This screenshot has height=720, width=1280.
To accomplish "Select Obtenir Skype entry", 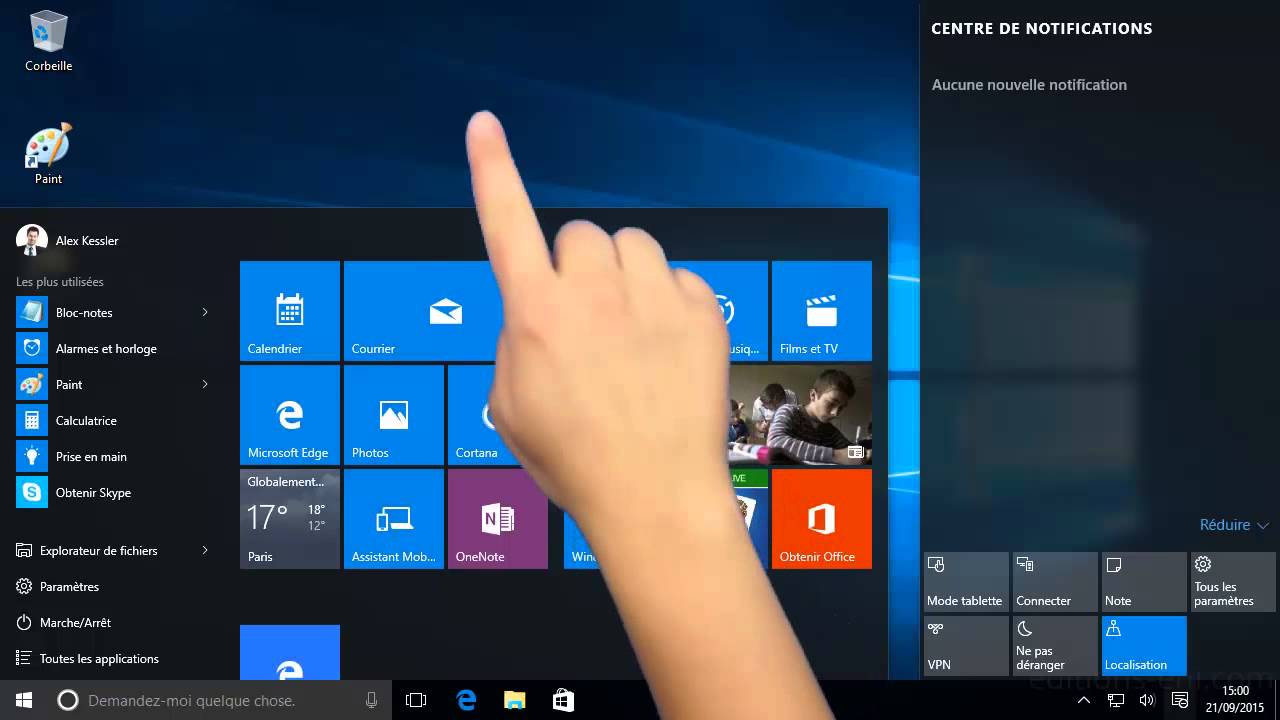I will coord(110,492).
